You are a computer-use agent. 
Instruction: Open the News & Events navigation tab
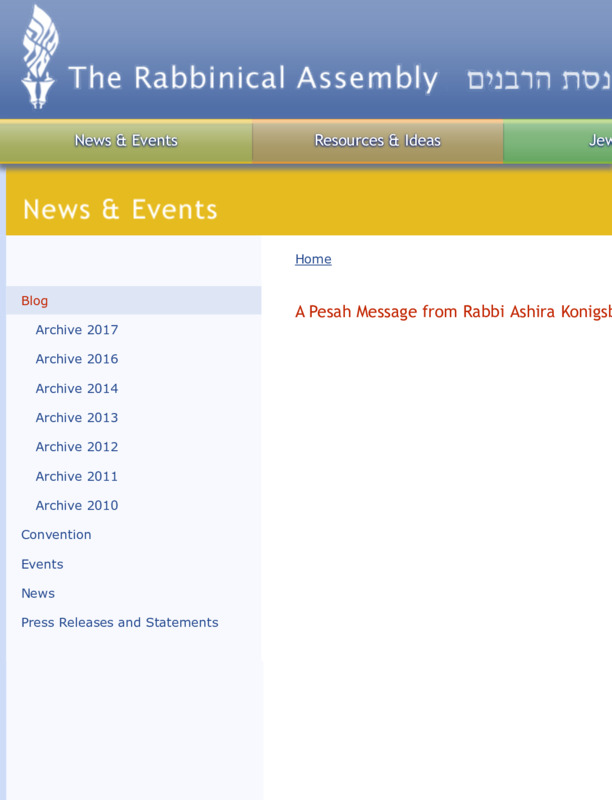(126, 141)
